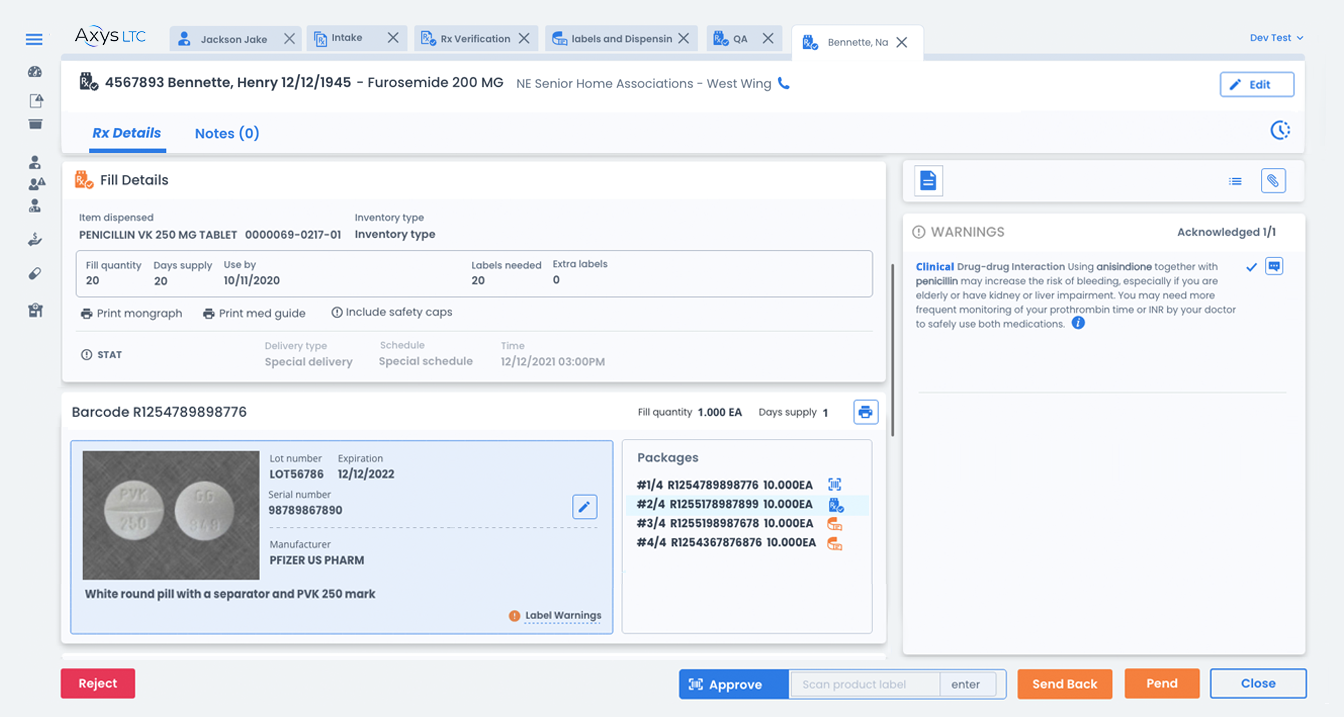Open the history clock icon

(x=1280, y=130)
